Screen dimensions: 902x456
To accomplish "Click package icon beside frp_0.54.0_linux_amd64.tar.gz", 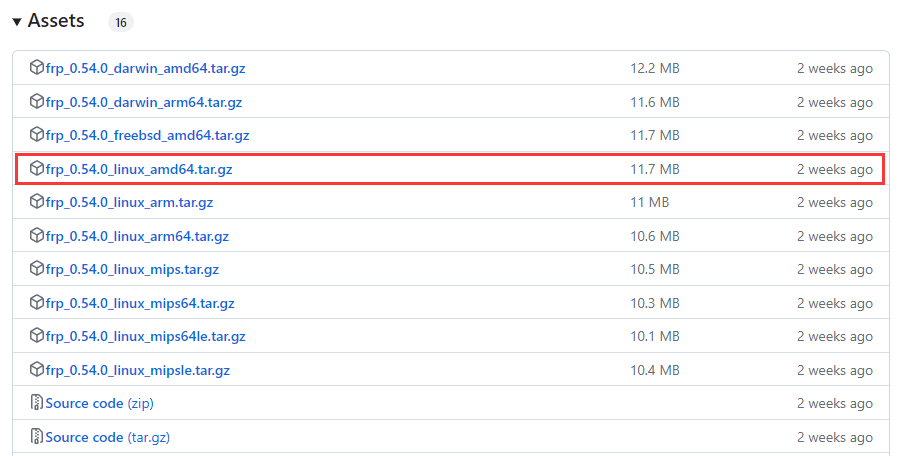I will (37, 169).
